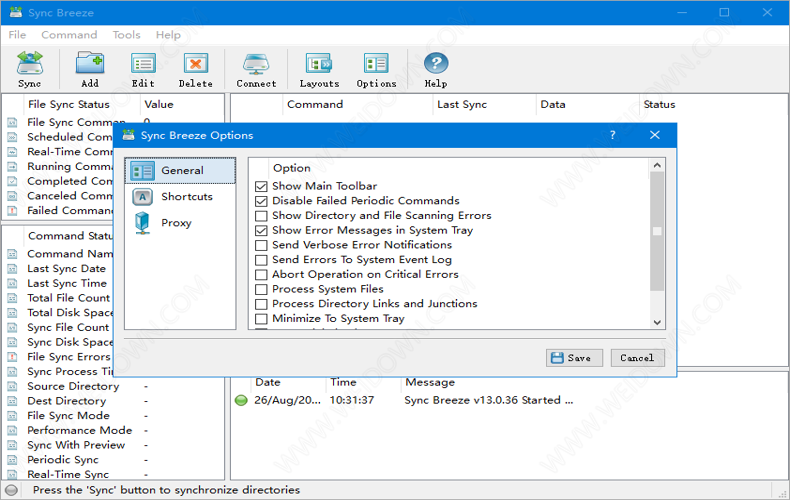Select the Sync With Preview row
790x500 pixels.
click(x=113, y=445)
